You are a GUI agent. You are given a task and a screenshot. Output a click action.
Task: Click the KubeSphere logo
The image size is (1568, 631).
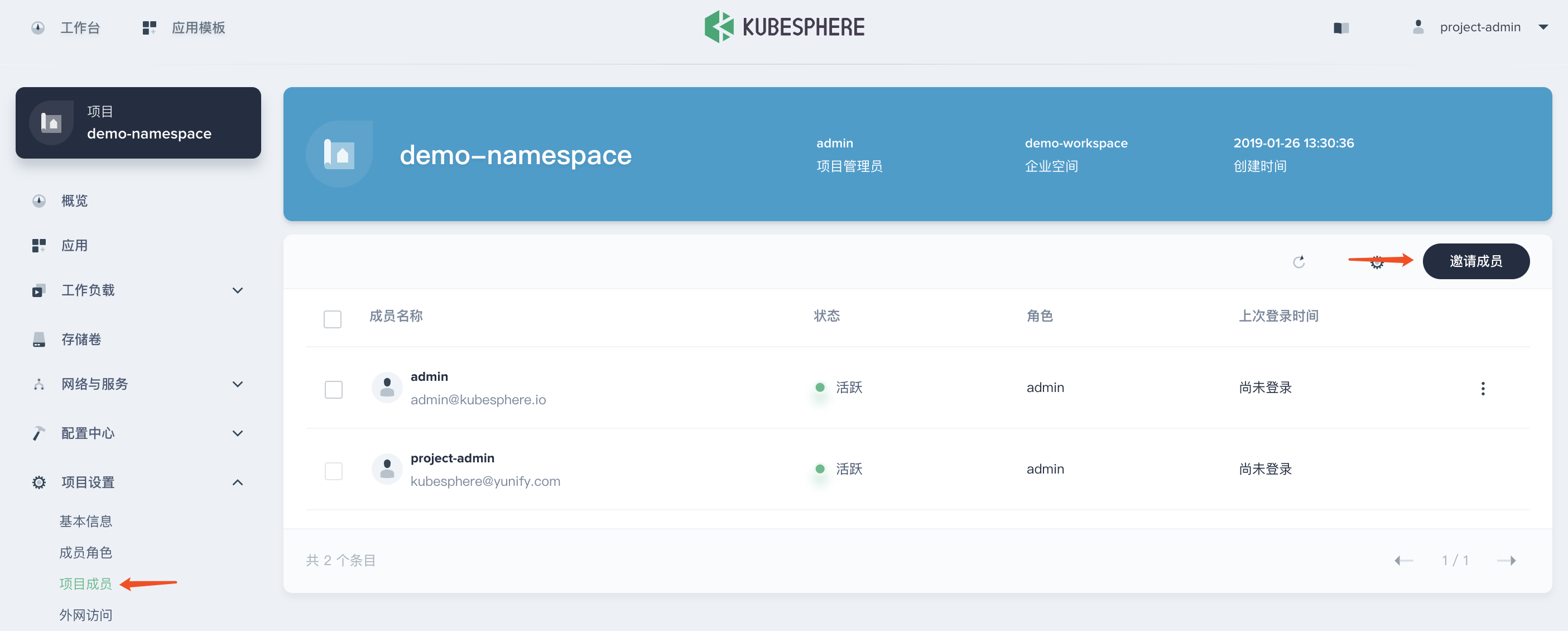(x=784, y=27)
